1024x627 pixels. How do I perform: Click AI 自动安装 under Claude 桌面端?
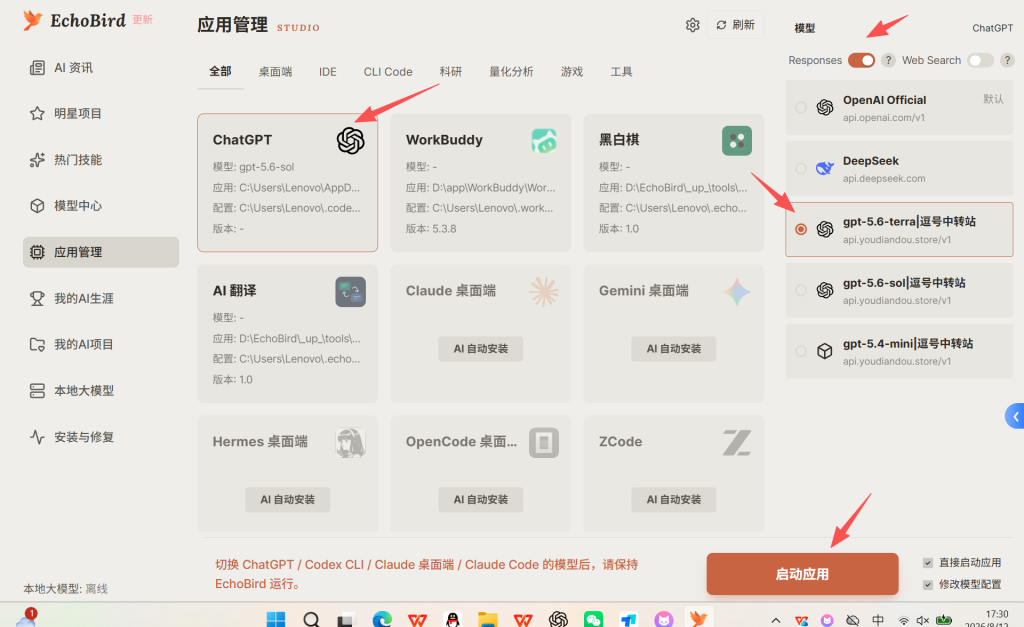(481, 349)
